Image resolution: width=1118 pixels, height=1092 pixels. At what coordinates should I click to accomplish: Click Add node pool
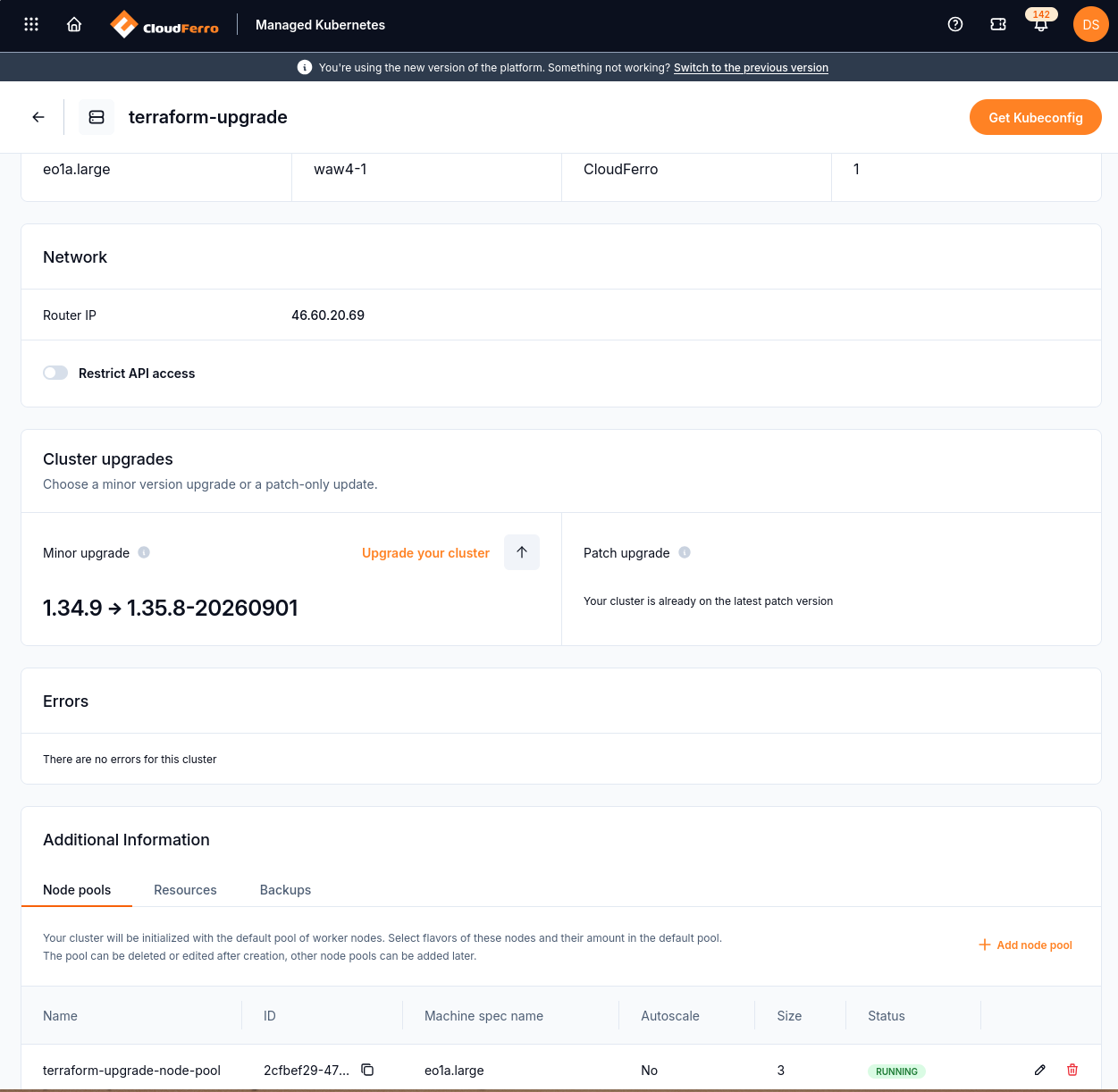pyautogui.click(x=1025, y=945)
